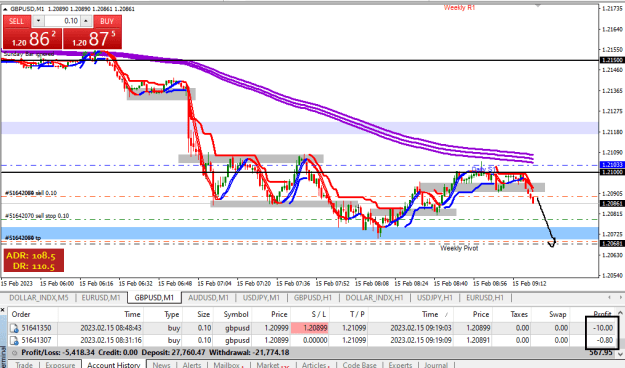Open the Articles terminal tab
This screenshot has width=625, height=368.
(316, 364)
